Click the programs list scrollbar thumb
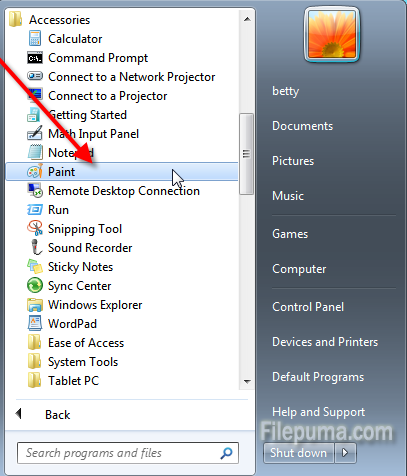The width and height of the screenshot is (407, 476). coord(246,154)
